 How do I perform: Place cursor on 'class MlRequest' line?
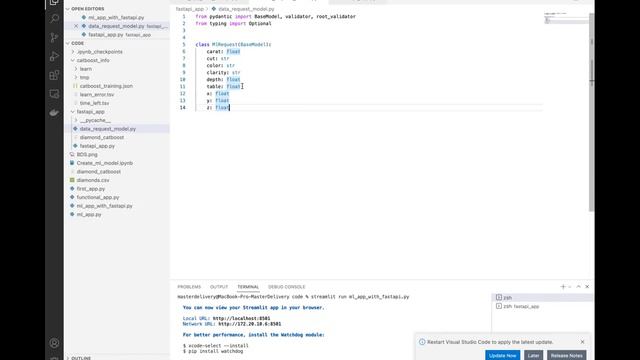[233, 44]
